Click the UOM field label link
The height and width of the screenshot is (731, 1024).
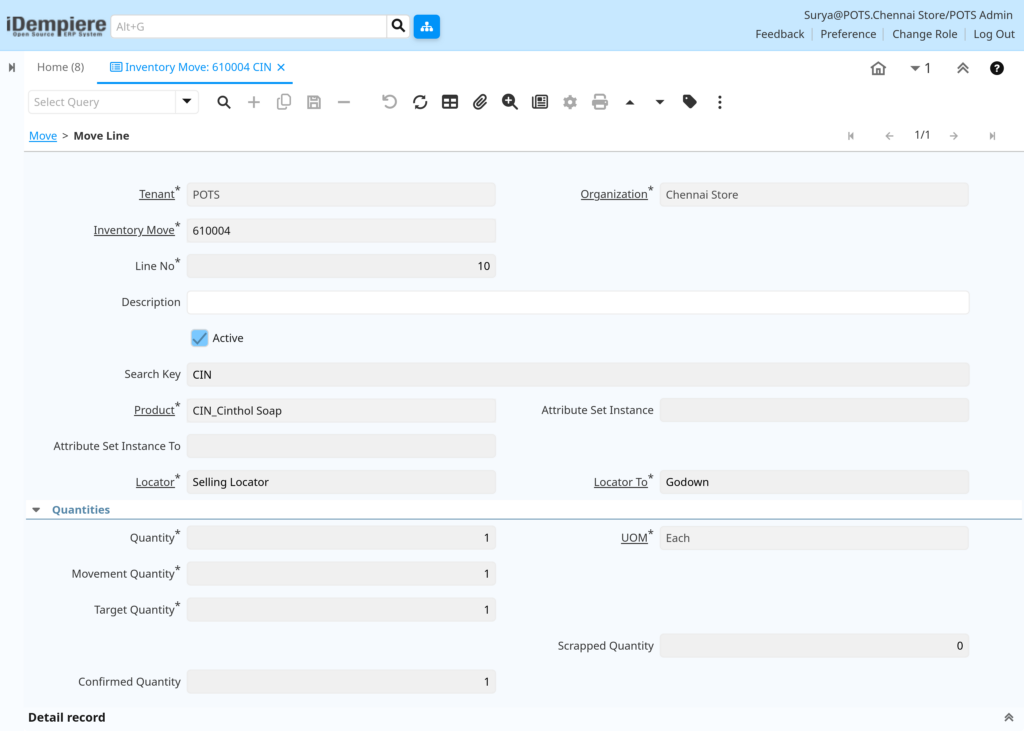click(x=634, y=538)
